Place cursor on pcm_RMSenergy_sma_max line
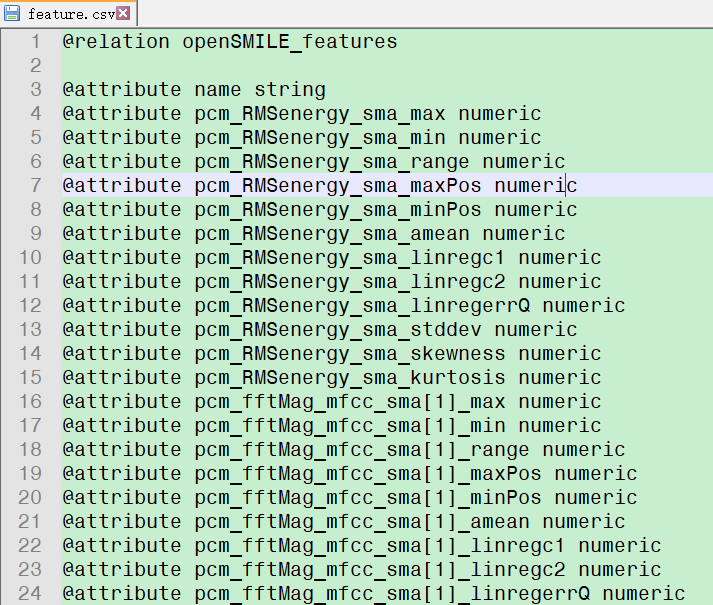The width and height of the screenshot is (713, 605). (301, 114)
